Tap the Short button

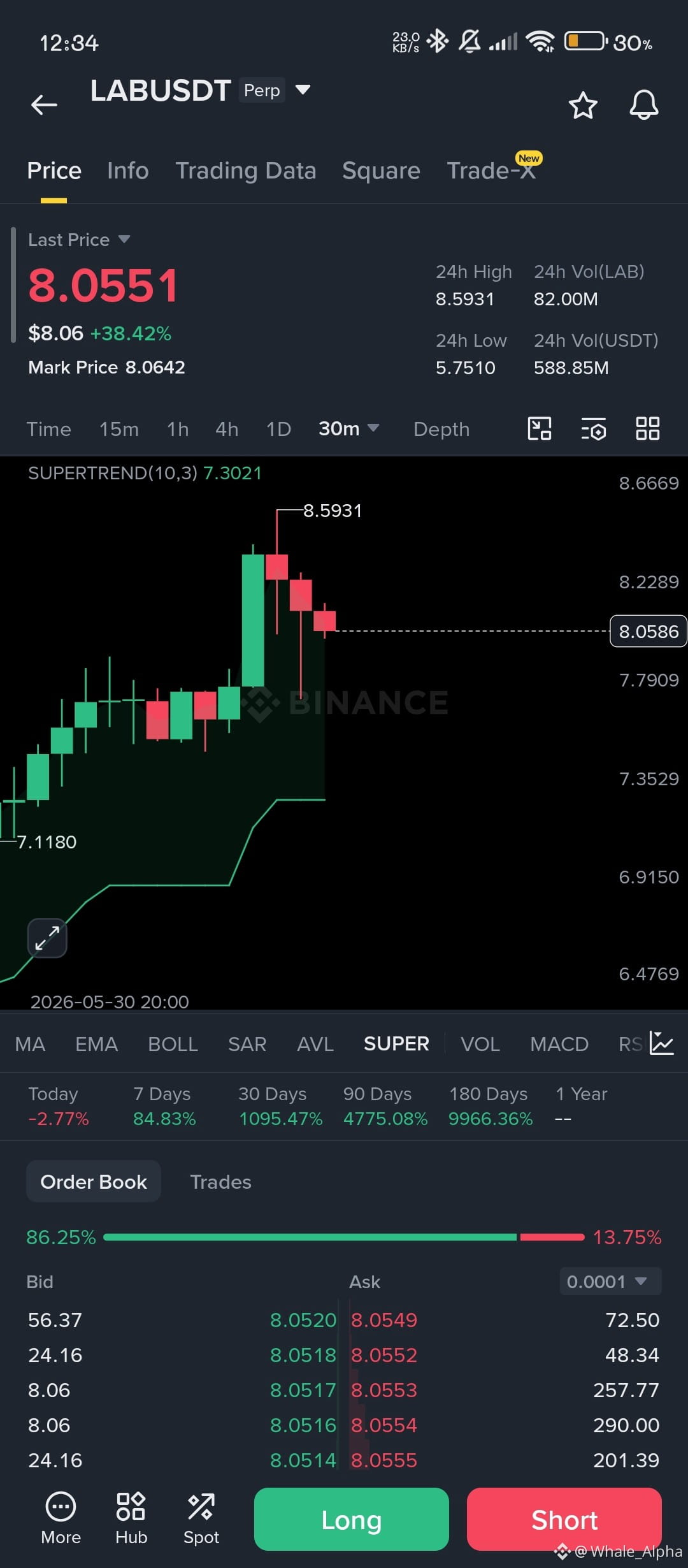pyautogui.click(x=564, y=1520)
